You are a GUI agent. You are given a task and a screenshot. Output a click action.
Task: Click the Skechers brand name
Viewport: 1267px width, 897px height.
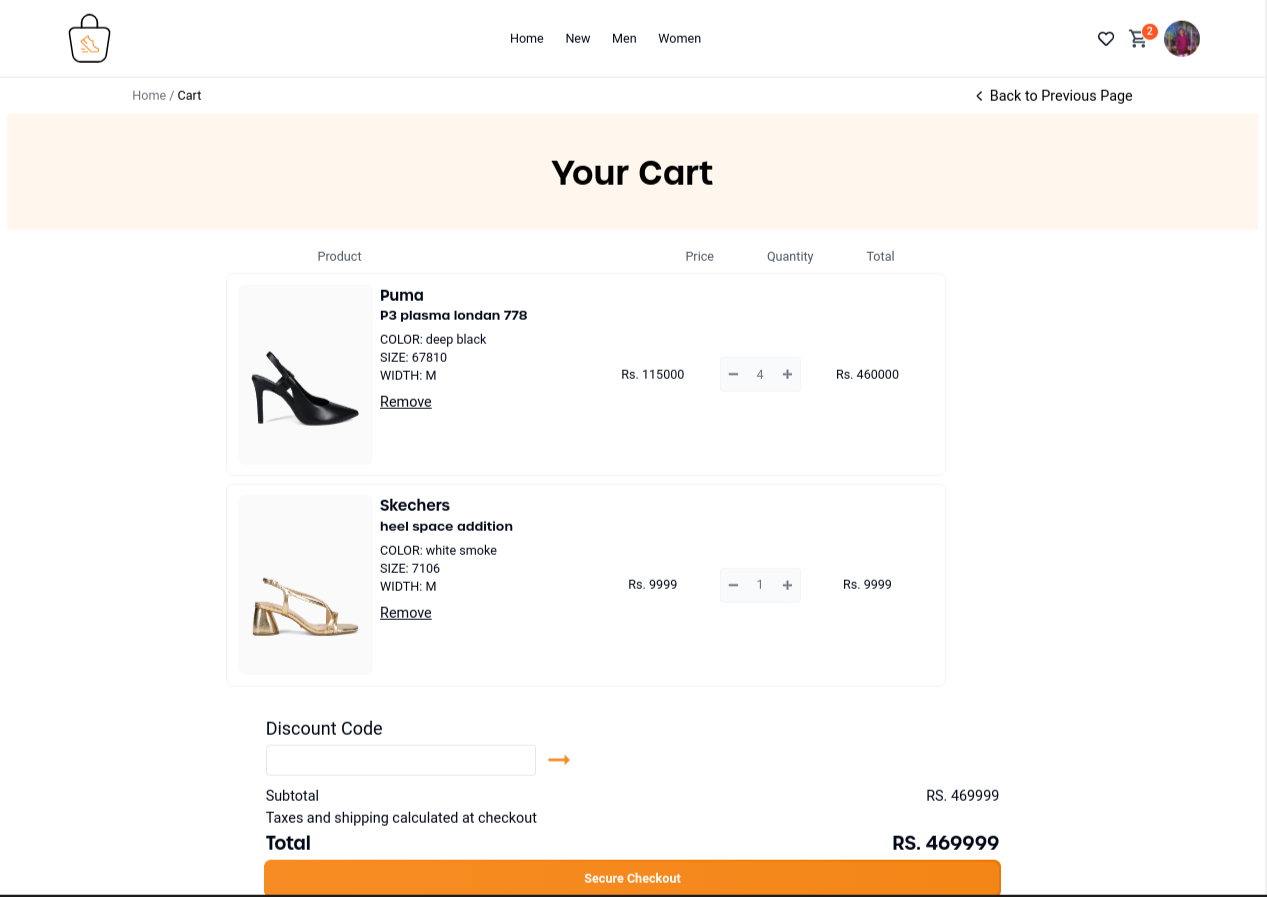(415, 505)
